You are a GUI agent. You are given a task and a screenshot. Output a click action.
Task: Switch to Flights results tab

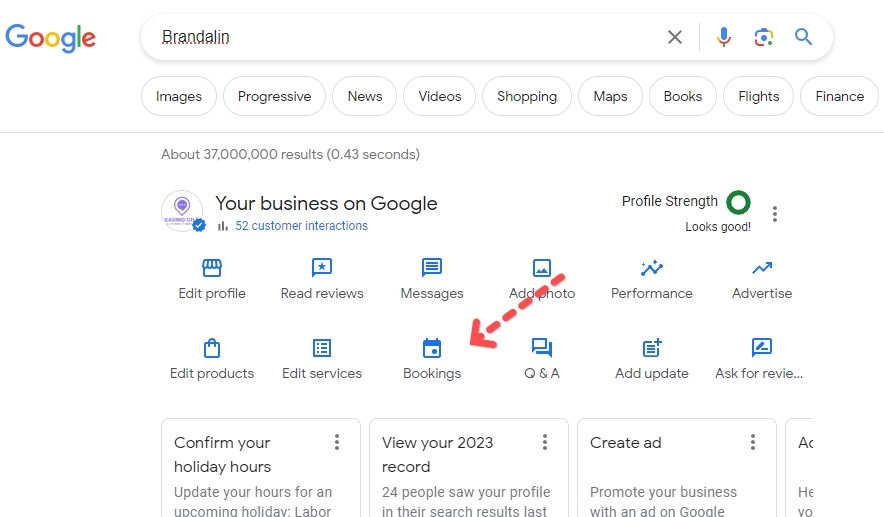pos(759,96)
